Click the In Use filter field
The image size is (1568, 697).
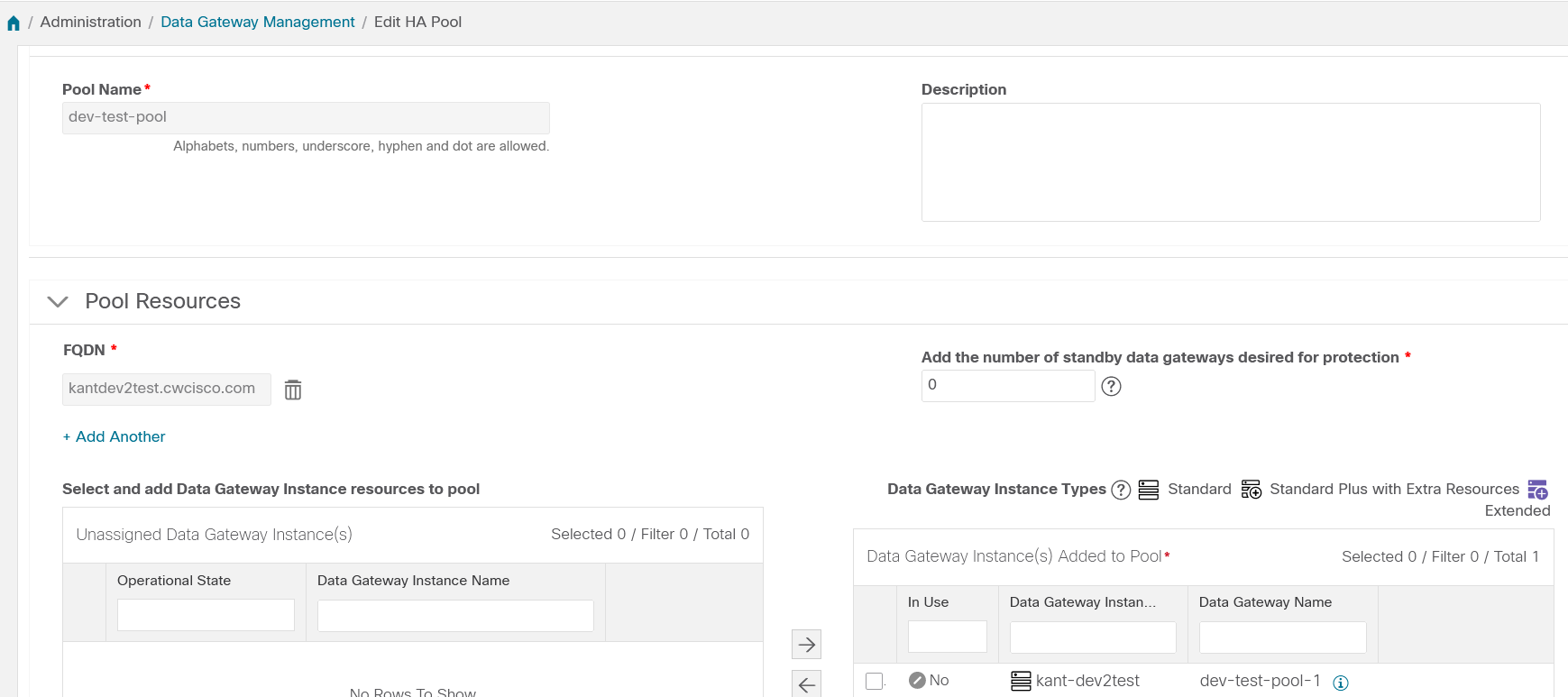[x=947, y=637]
